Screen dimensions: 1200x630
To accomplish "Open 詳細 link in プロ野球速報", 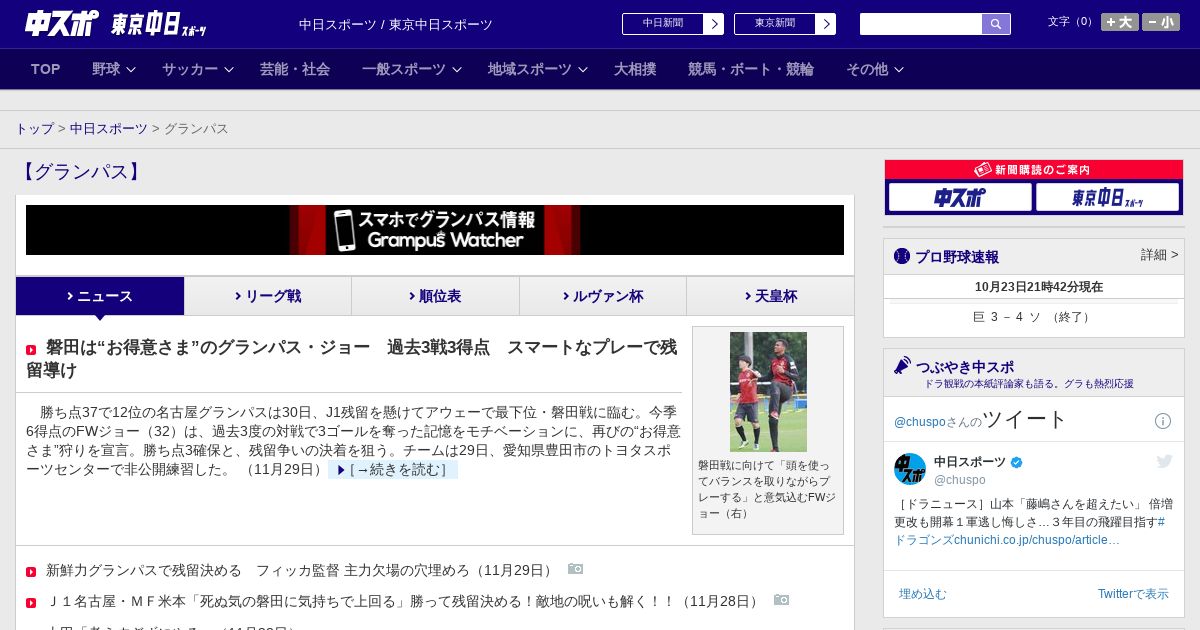I will [x=1159, y=255].
